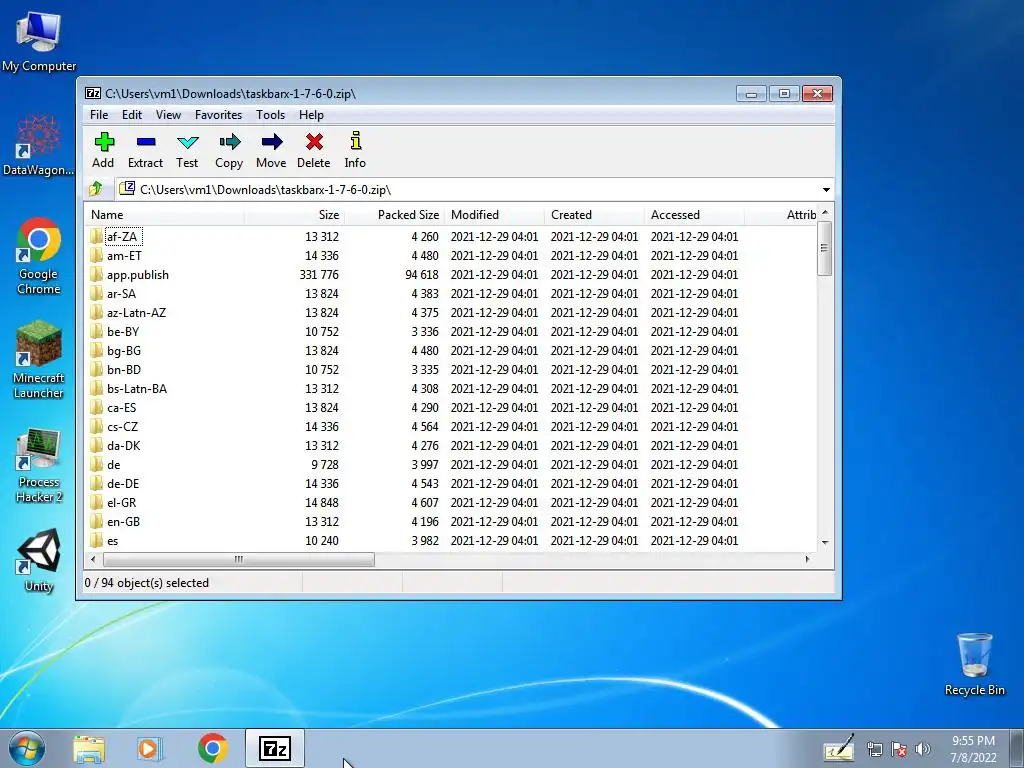This screenshot has height=768, width=1024.
Task: Select the af-ZA folder icon
Action: (97, 236)
